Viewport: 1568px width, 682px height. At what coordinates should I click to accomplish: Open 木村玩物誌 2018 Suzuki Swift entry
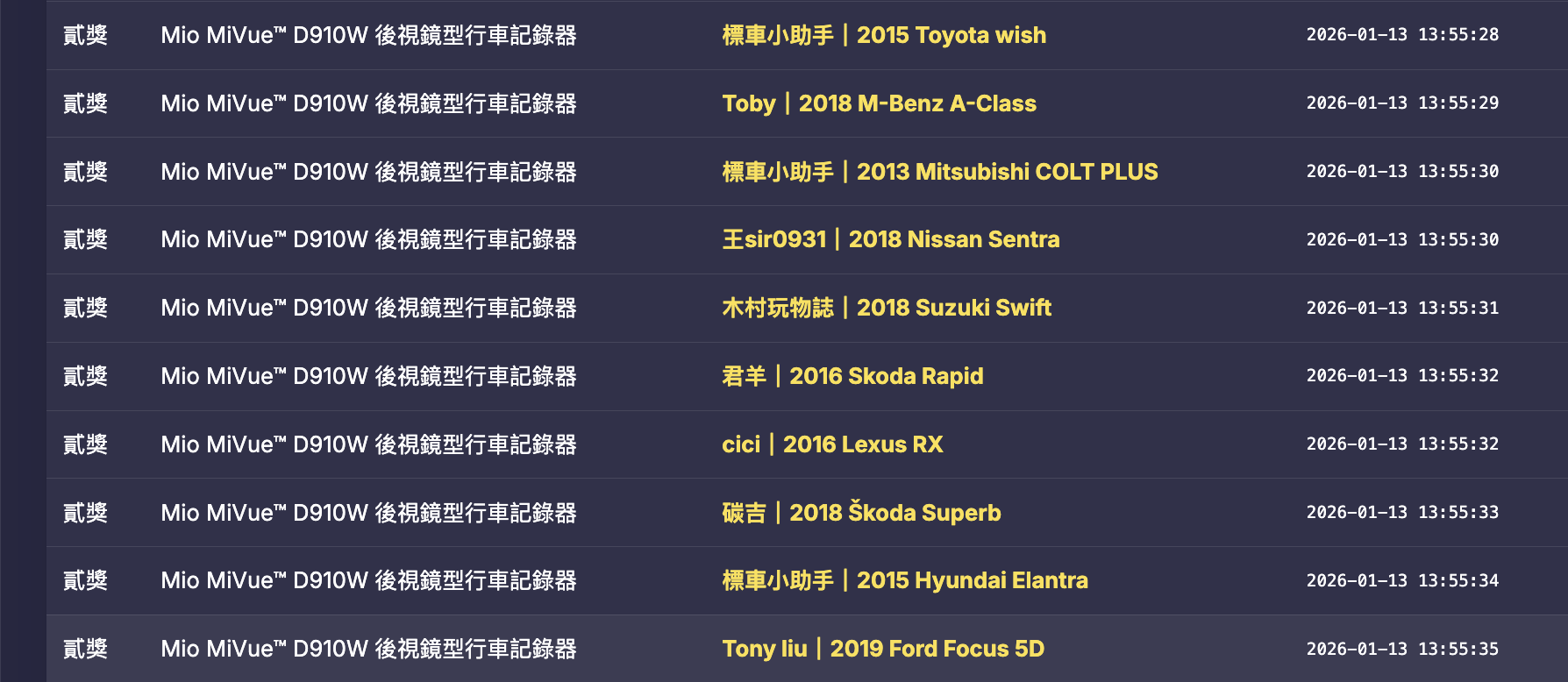tap(886, 308)
